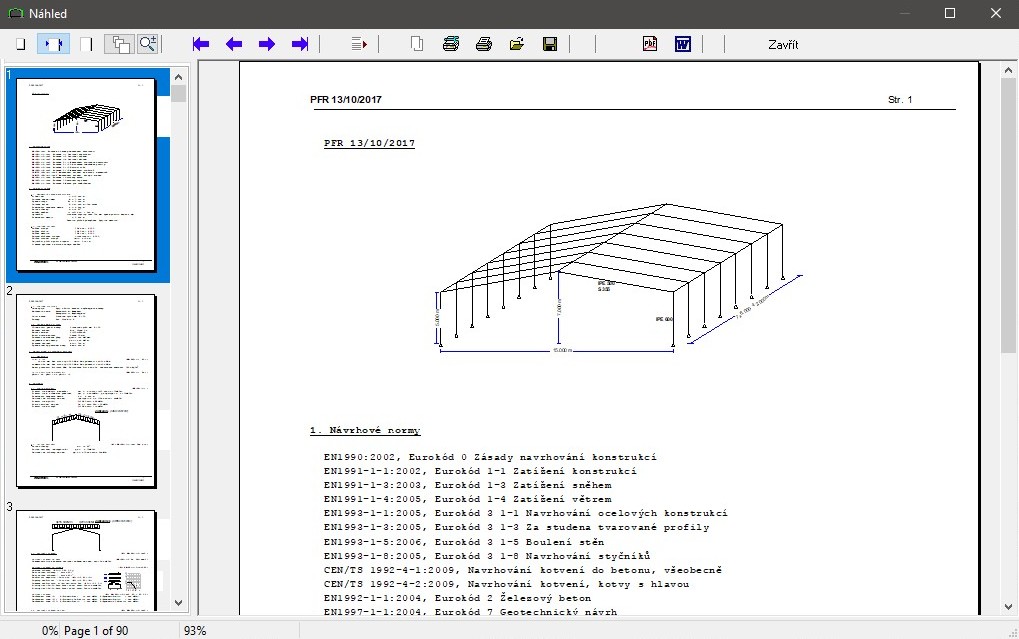
Task: Click thumbnail panel scroll down arrow
Action: 179,603
